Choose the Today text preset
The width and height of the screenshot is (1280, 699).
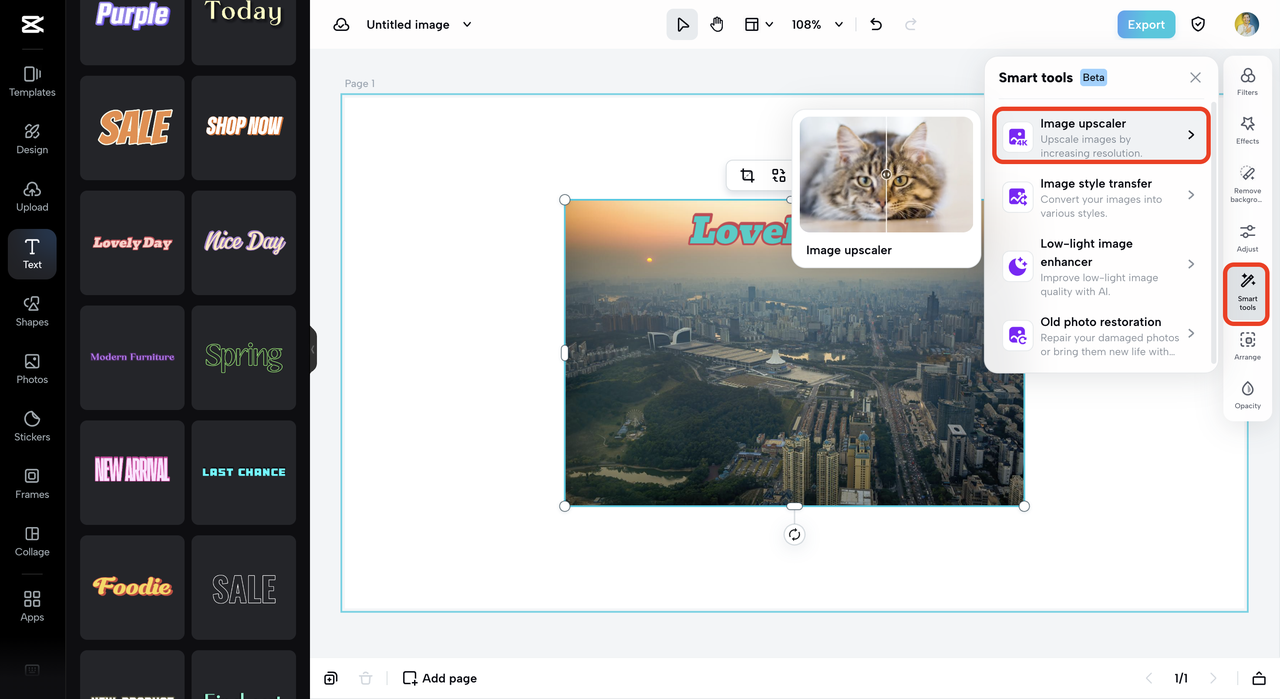click(244, 32)
